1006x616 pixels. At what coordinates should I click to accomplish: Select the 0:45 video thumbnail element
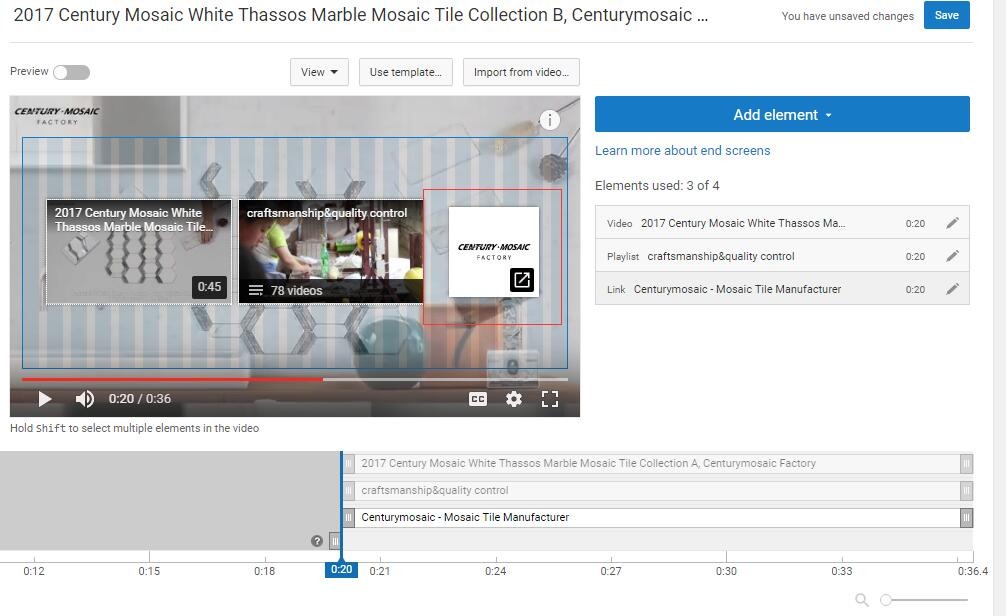tap(139, 252)
